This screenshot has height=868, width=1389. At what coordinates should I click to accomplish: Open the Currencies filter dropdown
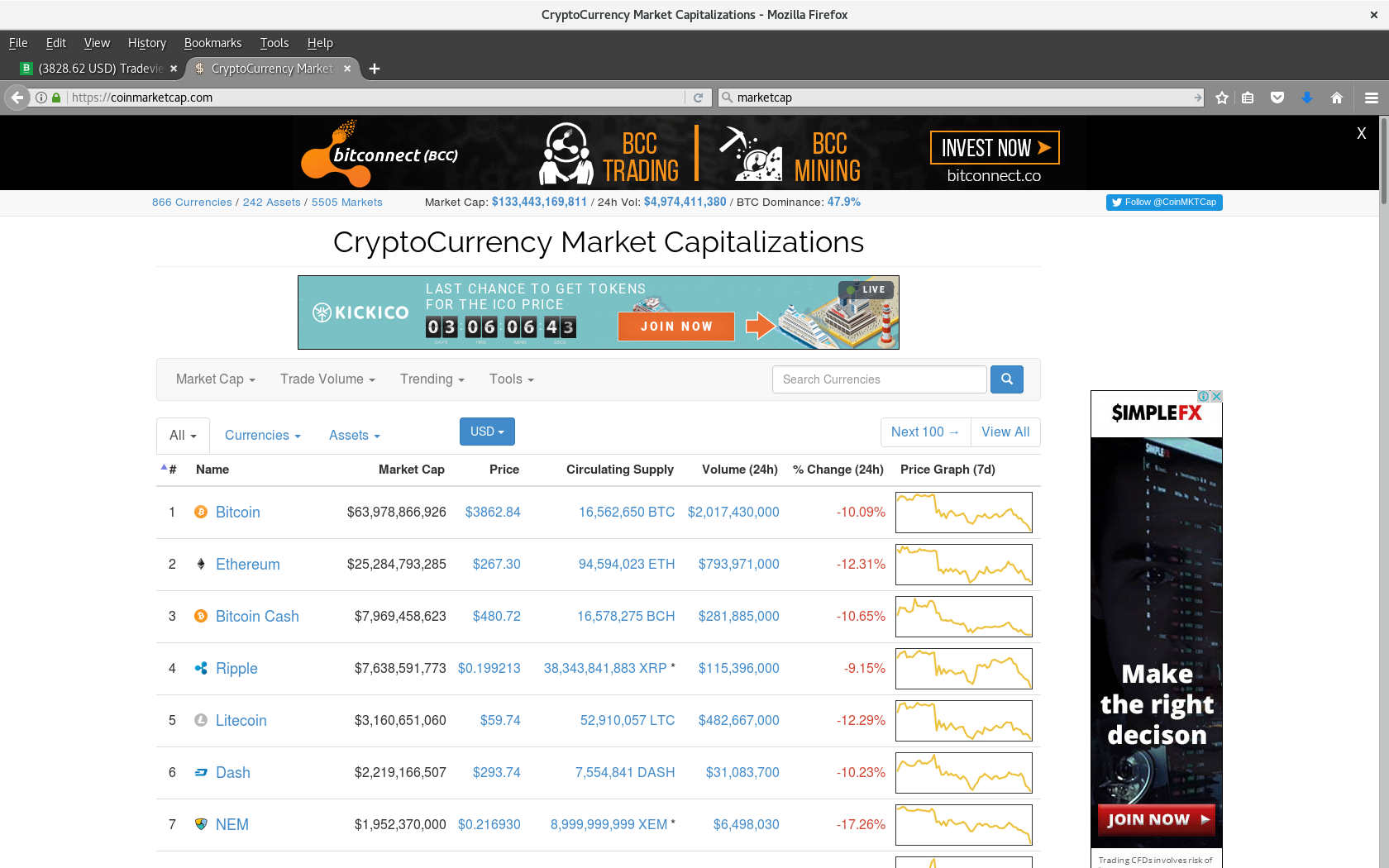pyautogui.click(x=263, y=436)
